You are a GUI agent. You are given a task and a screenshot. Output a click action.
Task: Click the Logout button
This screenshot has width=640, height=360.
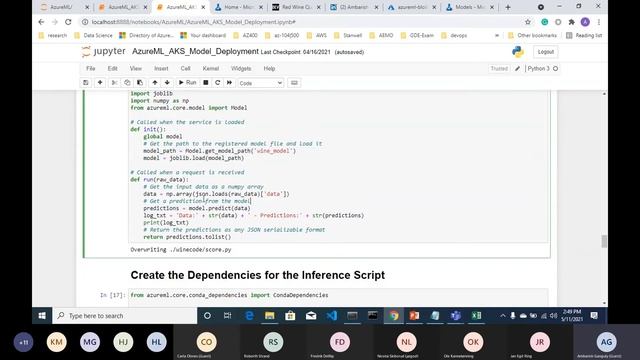click(545, 52)
